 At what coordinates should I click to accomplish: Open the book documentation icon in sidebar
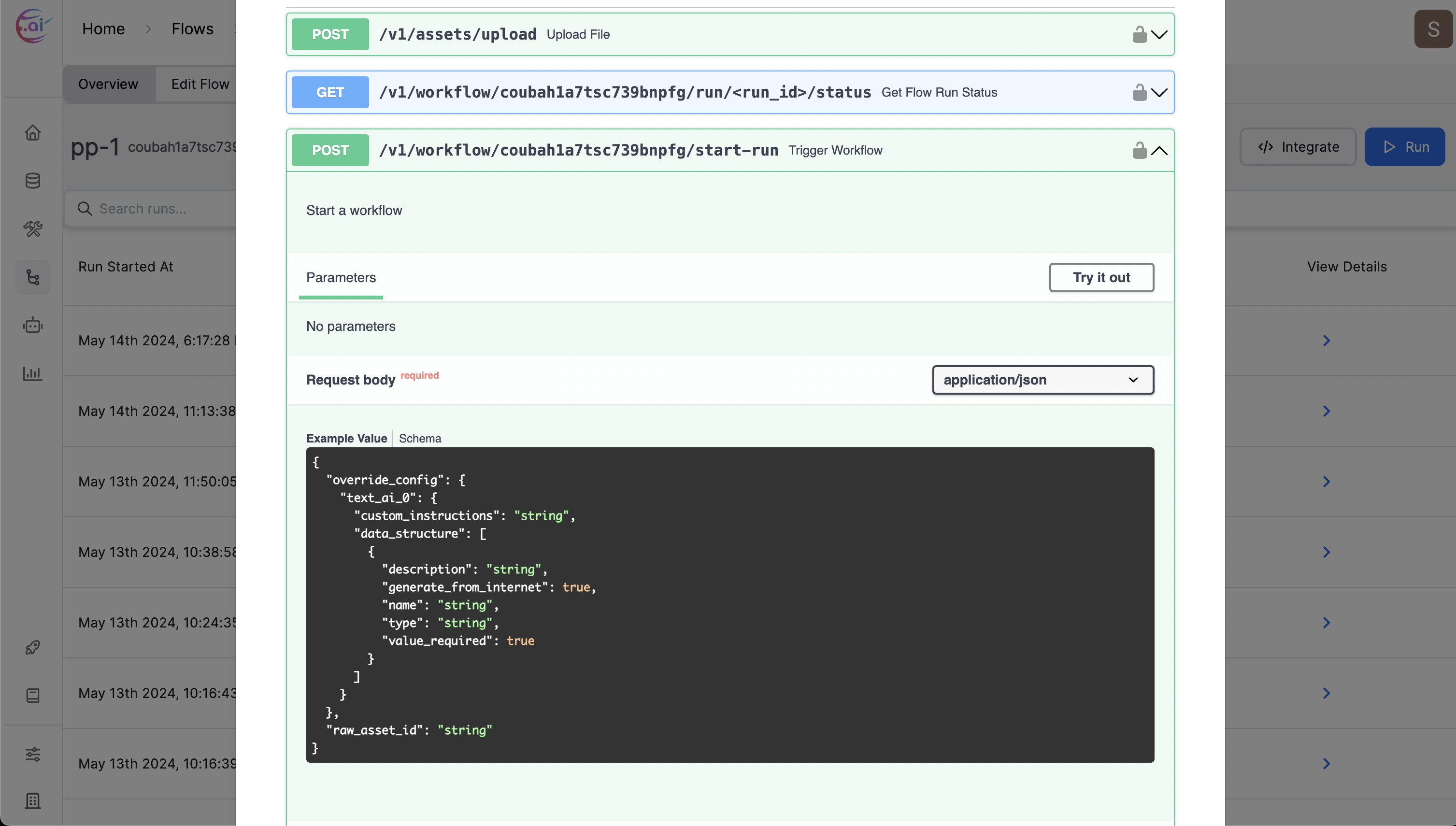point(33,696)
